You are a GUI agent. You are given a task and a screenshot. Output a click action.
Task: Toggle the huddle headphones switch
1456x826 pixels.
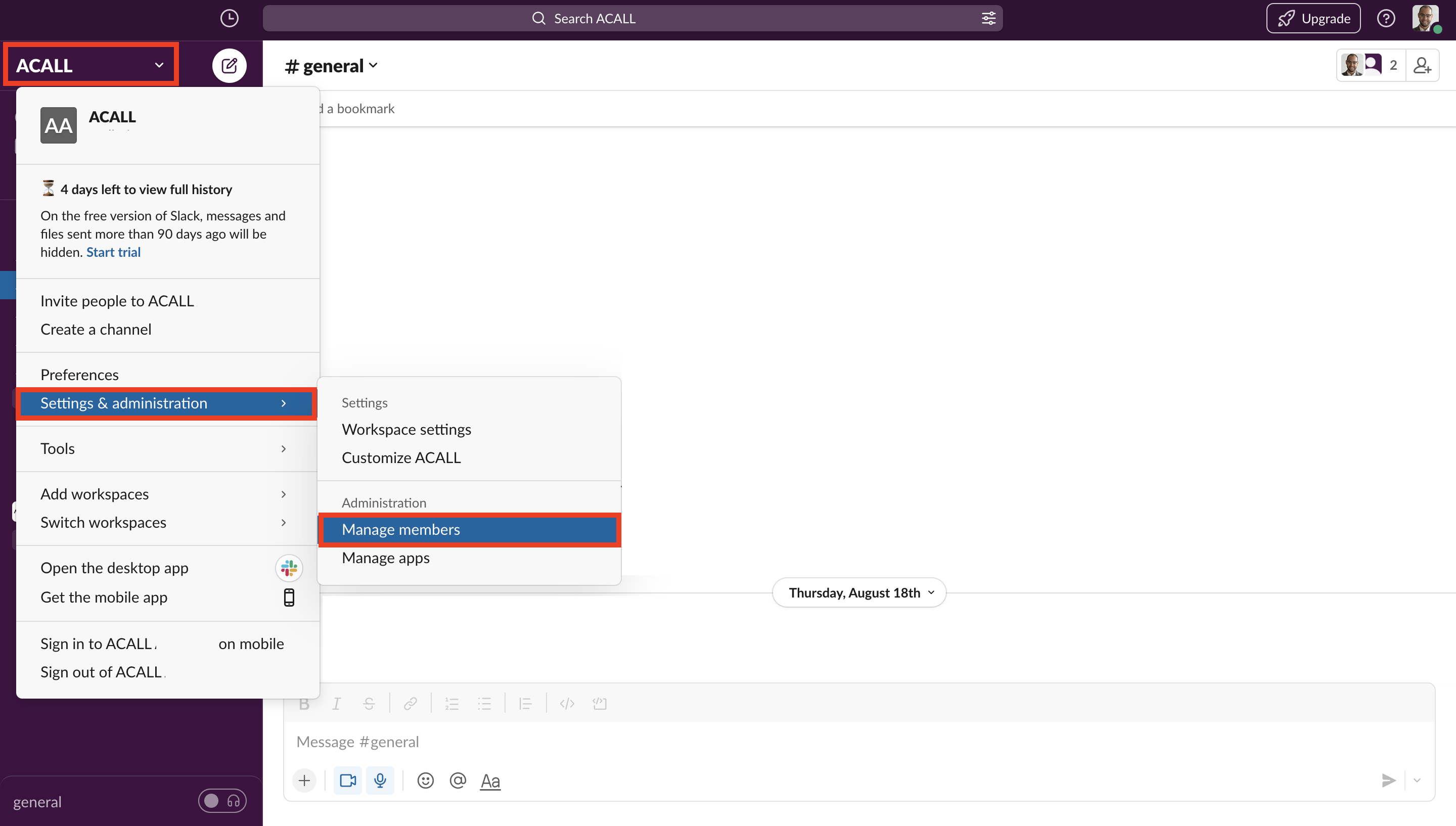222,801
